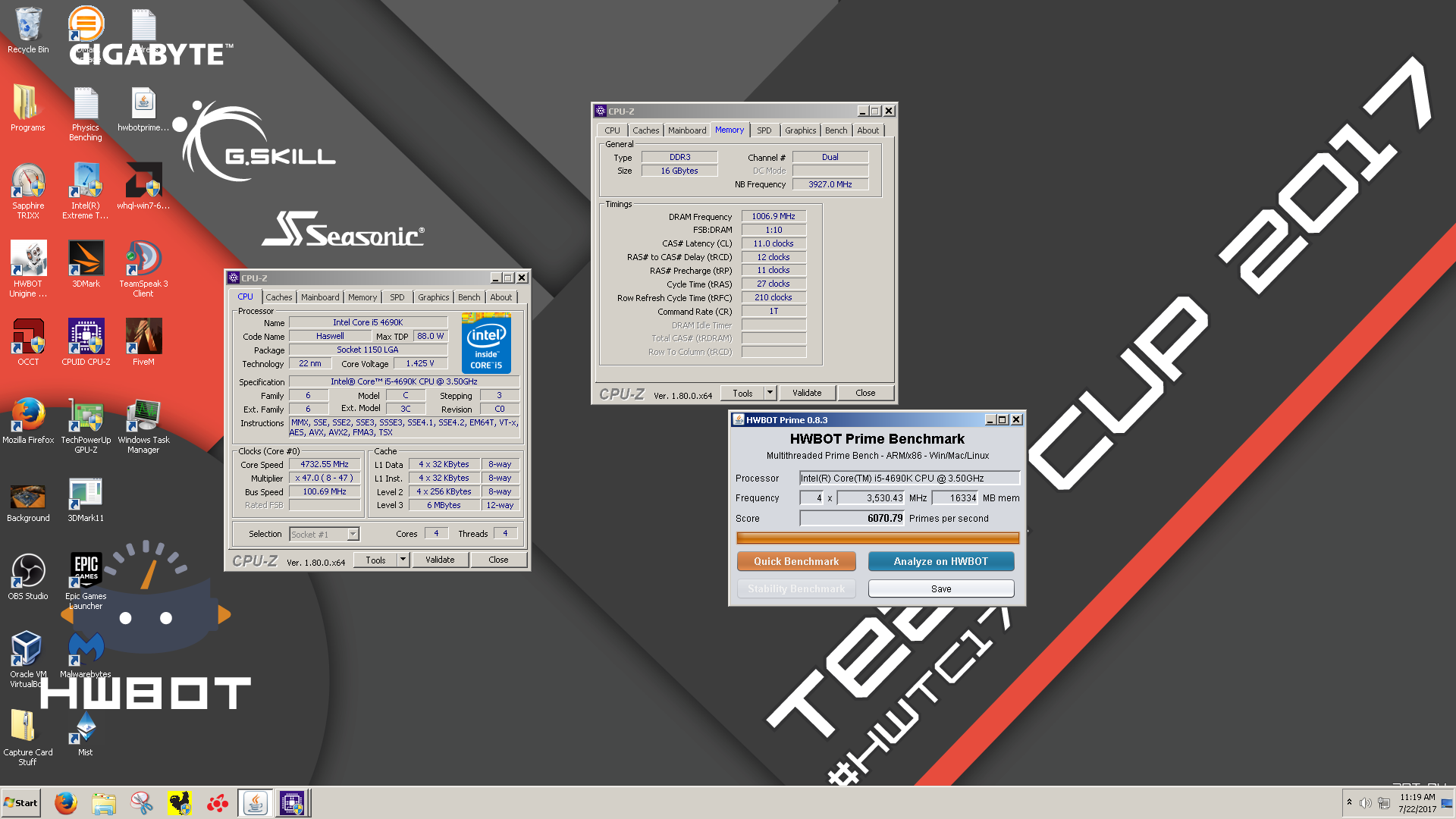This screenshot has width=1456, height=819.
Task: Click the DRAM Frequency value 1006.9 MHz
Action: [x=773, y=216]
